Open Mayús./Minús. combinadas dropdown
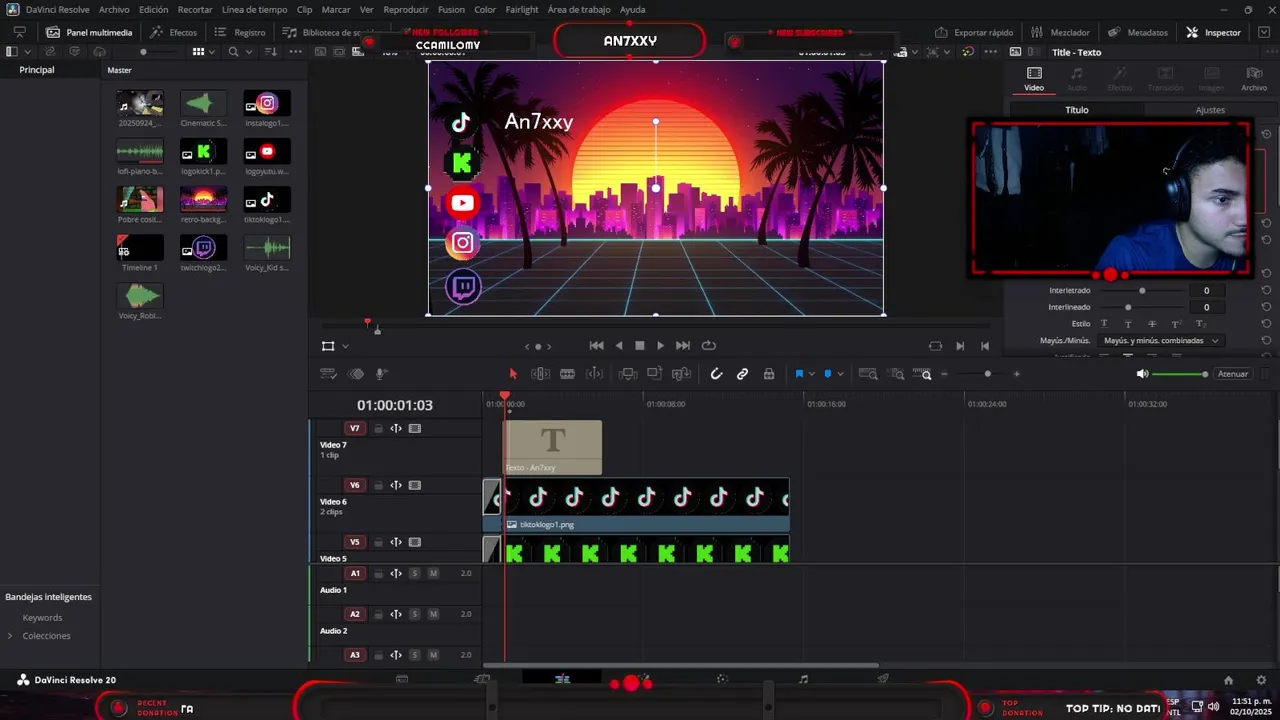Screen dimensions: 1280x720 pos(1160,341)
